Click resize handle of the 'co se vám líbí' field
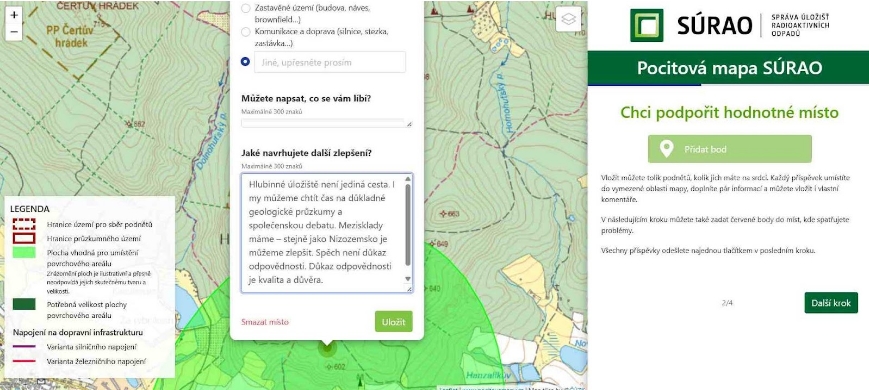 (x=409, y=124)
